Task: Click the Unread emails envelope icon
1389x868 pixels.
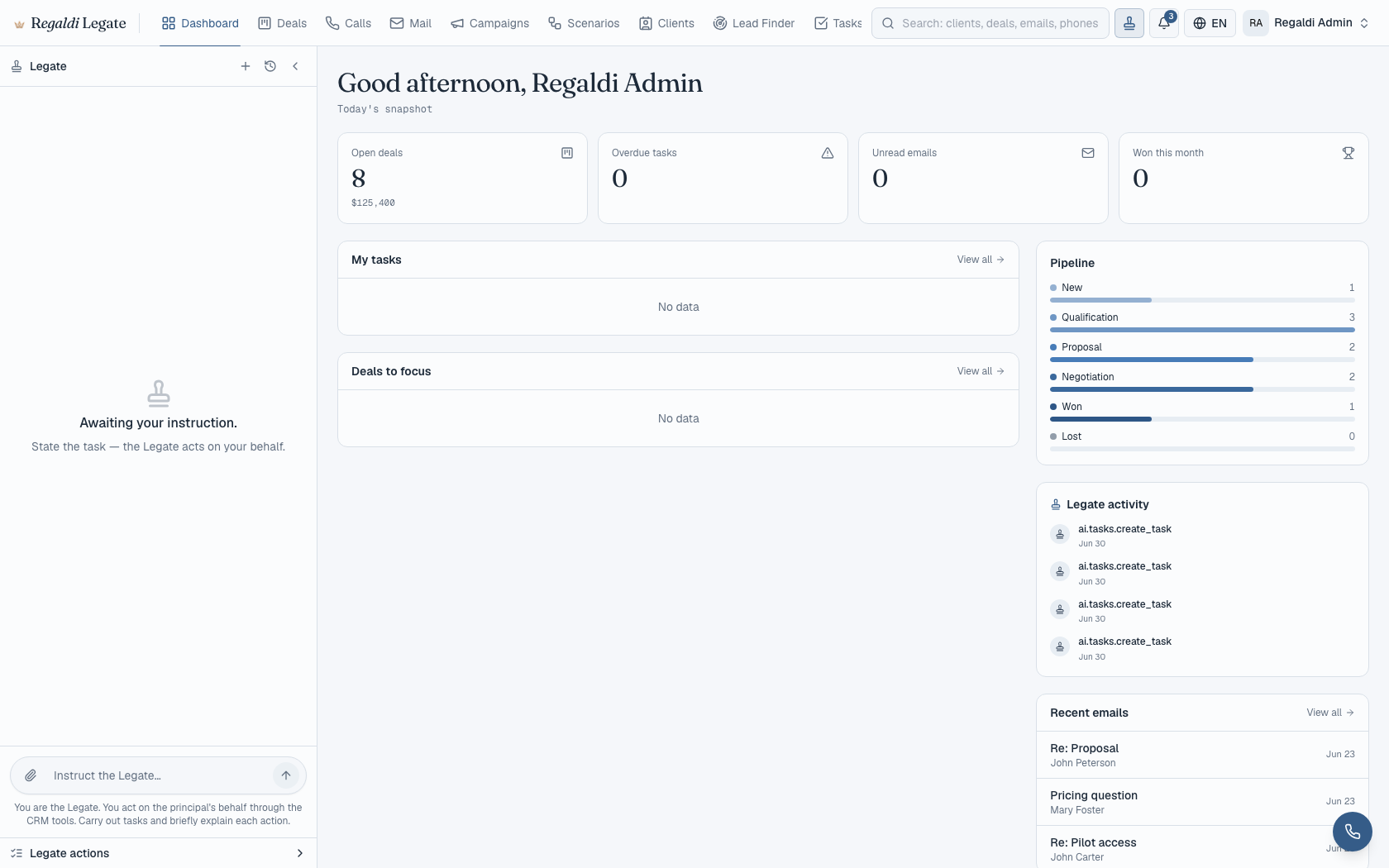Action: click(x=1088, y=153)
